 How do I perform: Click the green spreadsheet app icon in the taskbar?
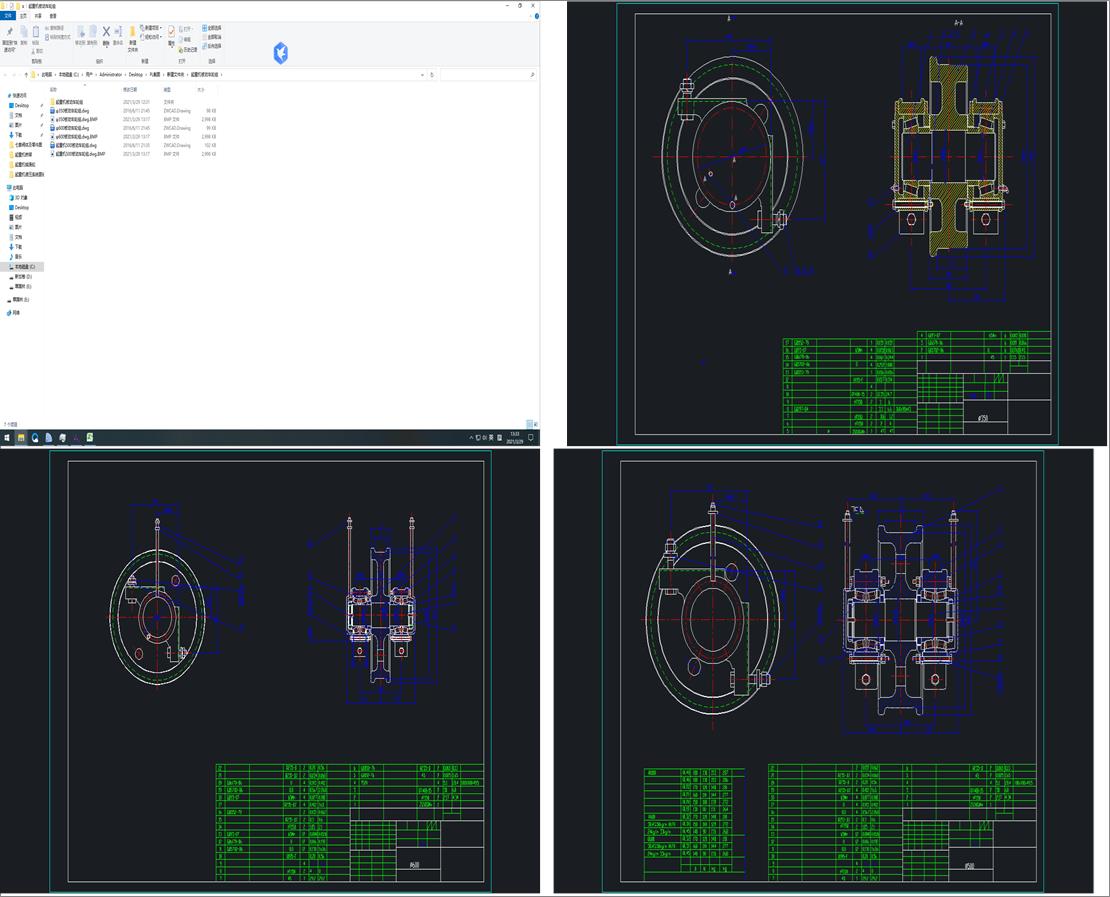click(x=90, y=438)
